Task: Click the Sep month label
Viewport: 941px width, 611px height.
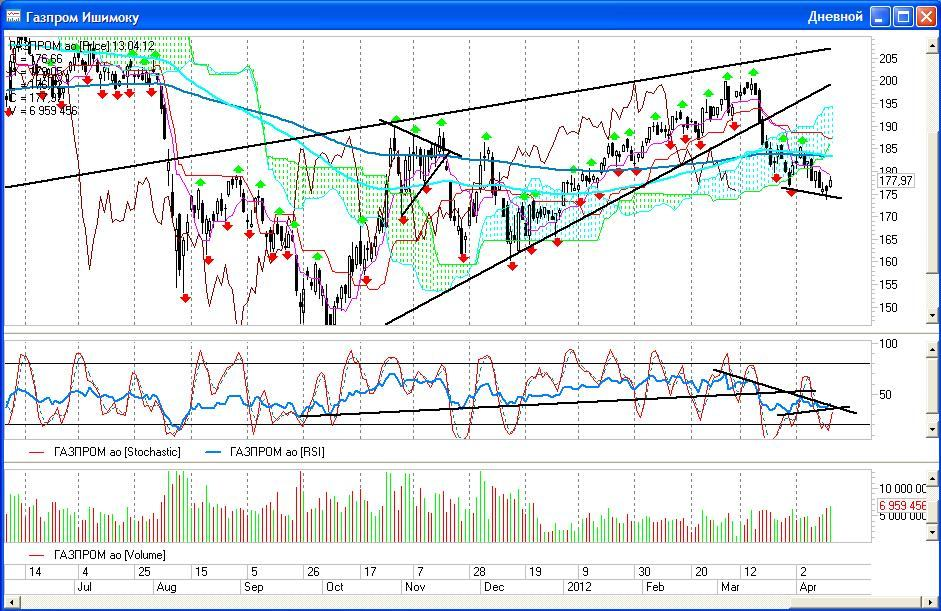Action: tap(253, 586)
